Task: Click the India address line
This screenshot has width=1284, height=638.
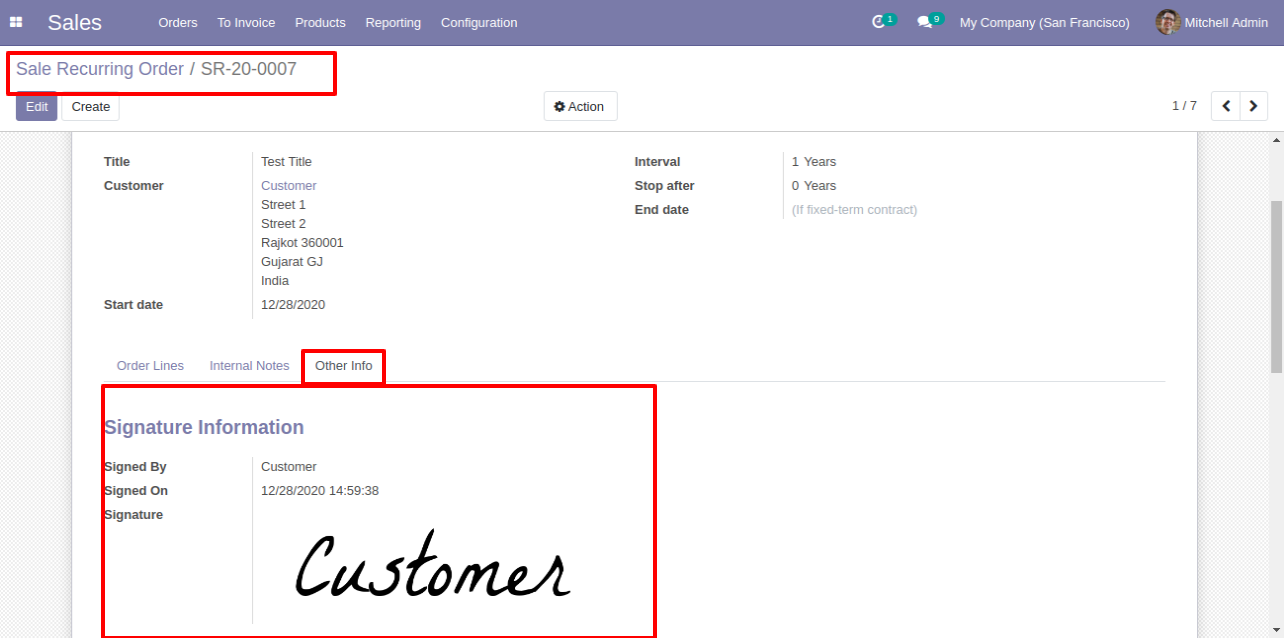Action: pyautogui.click(x=275, y=281)
